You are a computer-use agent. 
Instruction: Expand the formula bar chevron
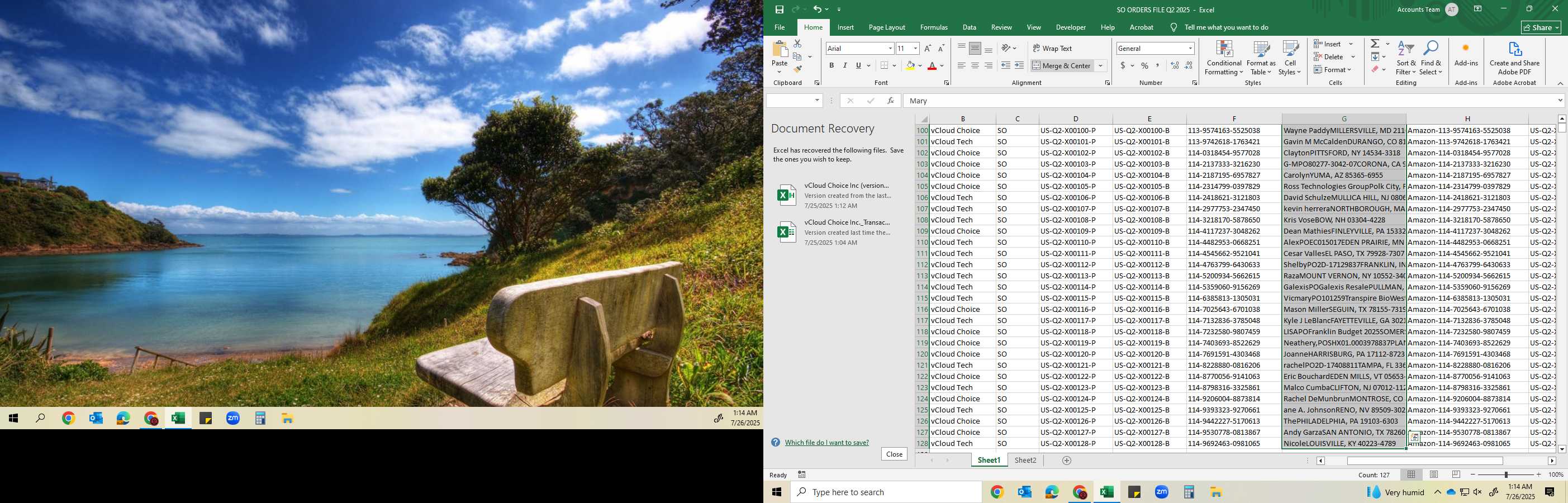coord(1560,101)
